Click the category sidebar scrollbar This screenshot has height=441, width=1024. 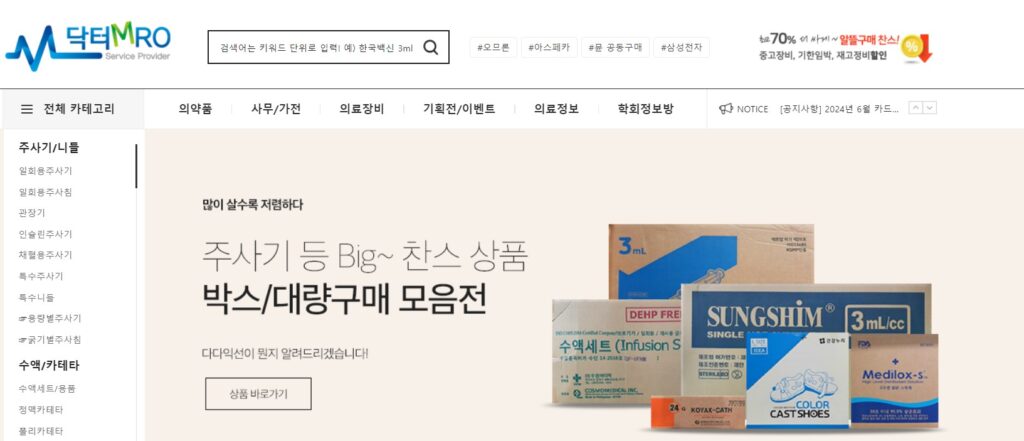tap(136, 166)
